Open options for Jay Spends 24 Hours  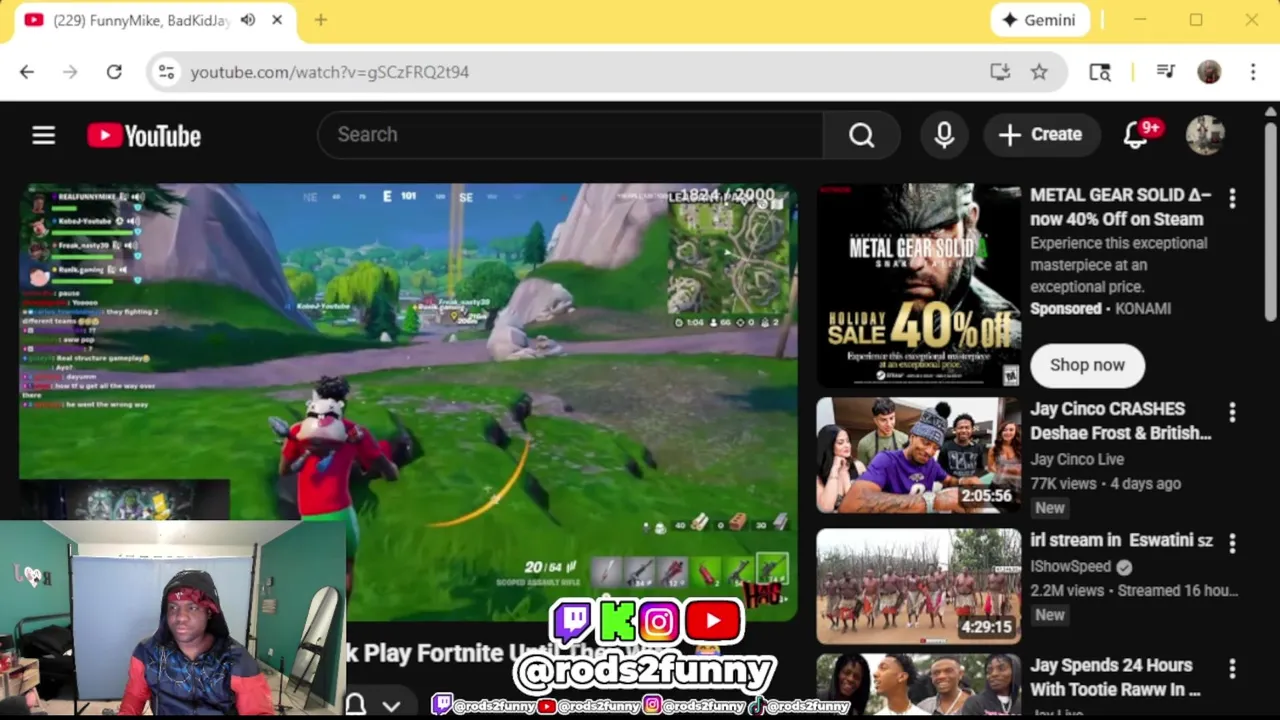[x=1232, y=668]
